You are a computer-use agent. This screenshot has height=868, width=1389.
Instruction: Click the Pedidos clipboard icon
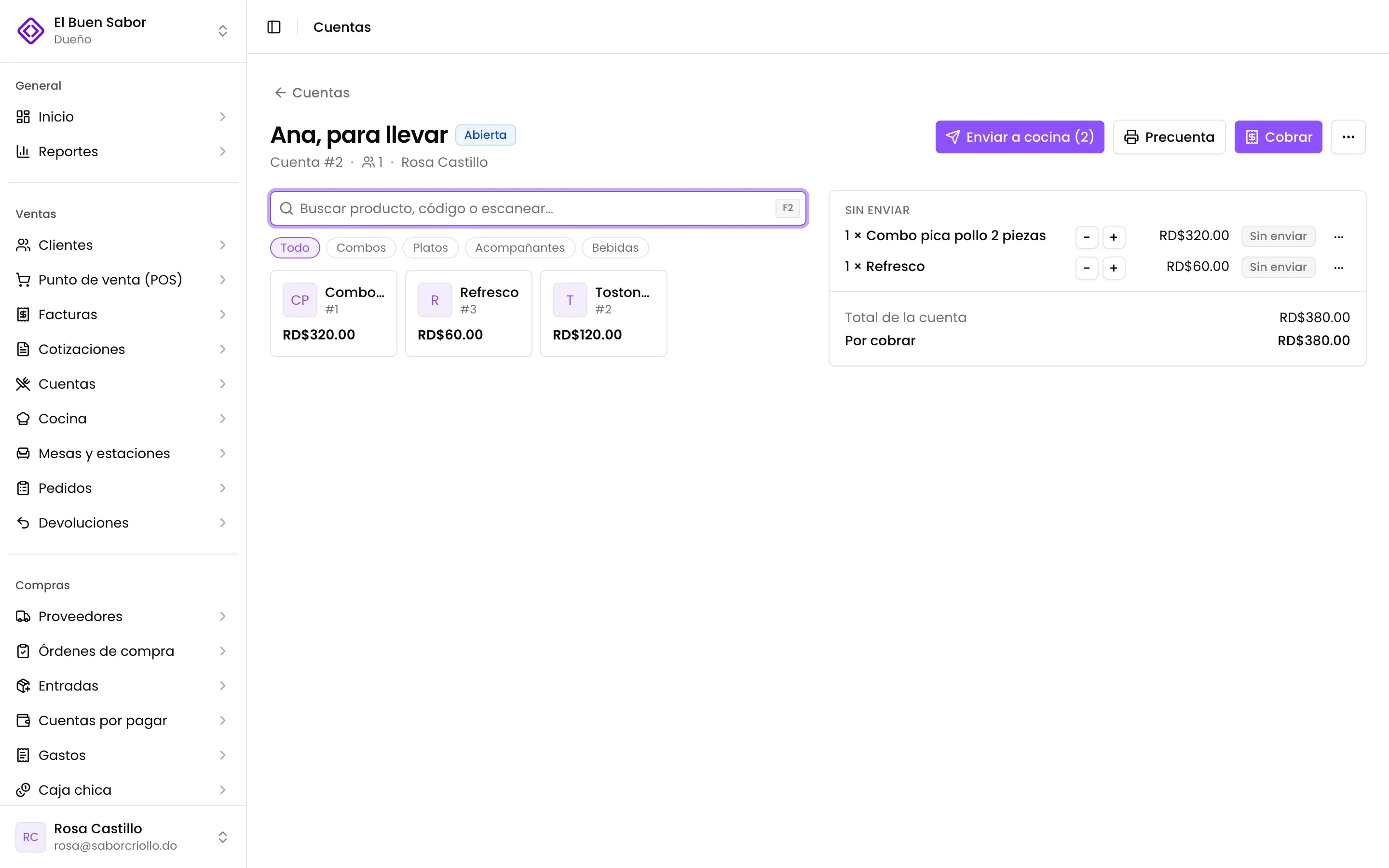[x=23, y=488]
